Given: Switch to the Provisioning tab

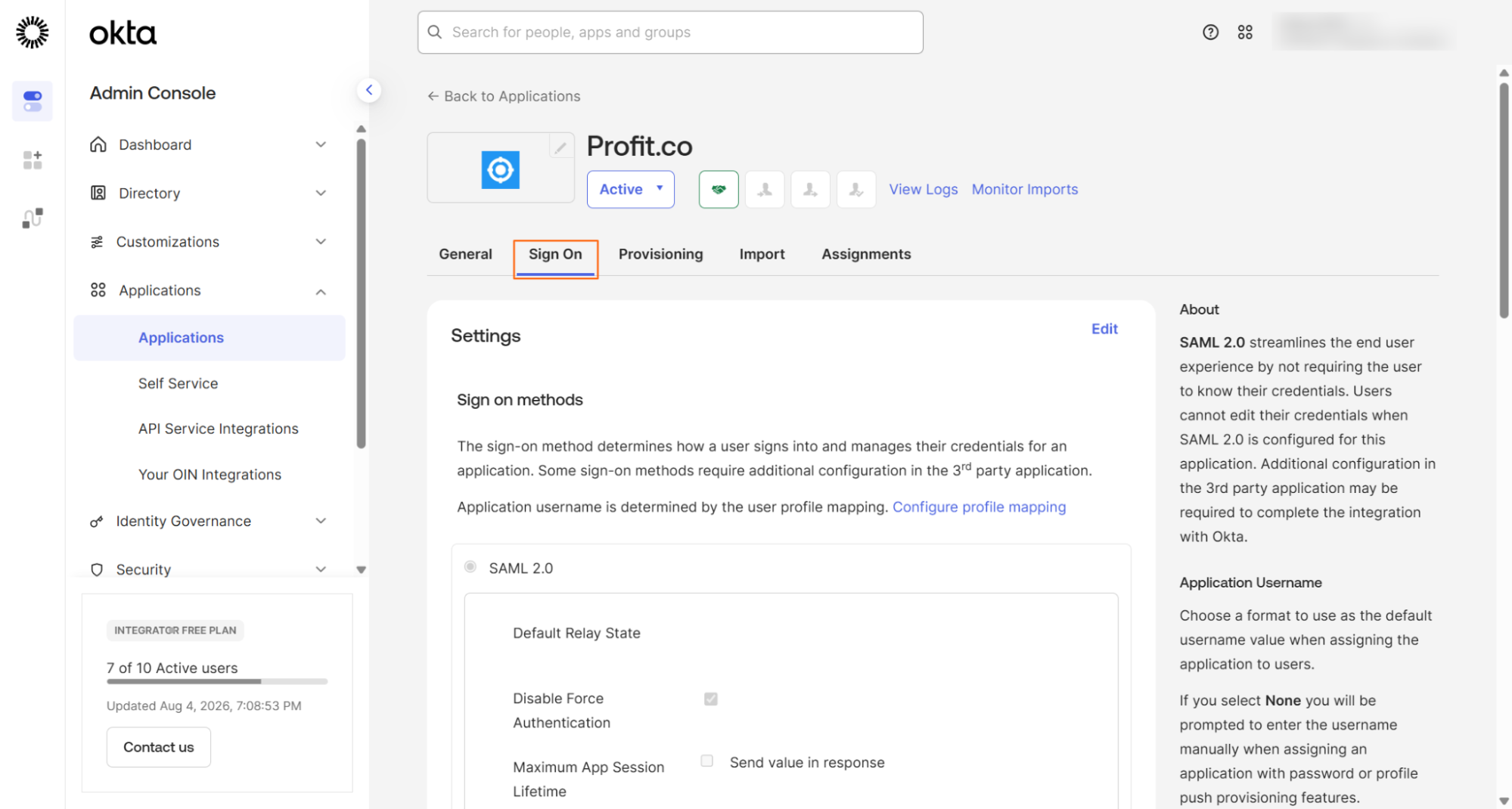Looking at the screenshot, I should 660,254.
